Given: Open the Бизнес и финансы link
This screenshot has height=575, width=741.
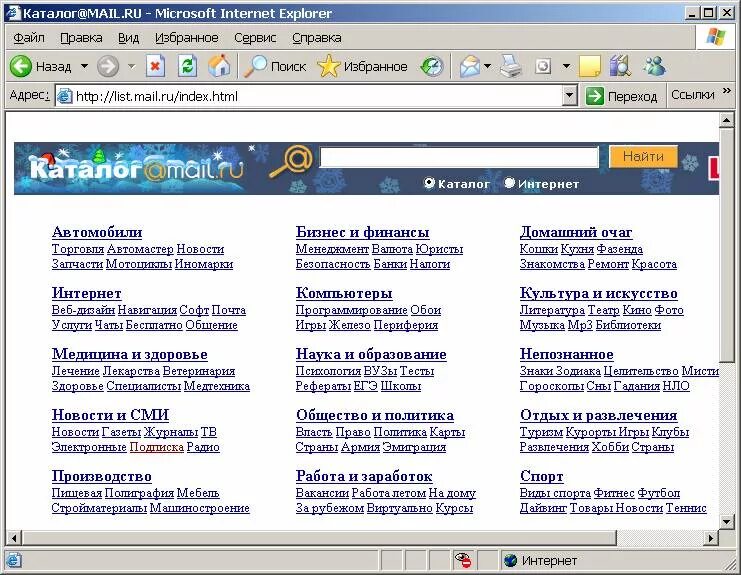Looking at the screenshot, I should point(362,232).
